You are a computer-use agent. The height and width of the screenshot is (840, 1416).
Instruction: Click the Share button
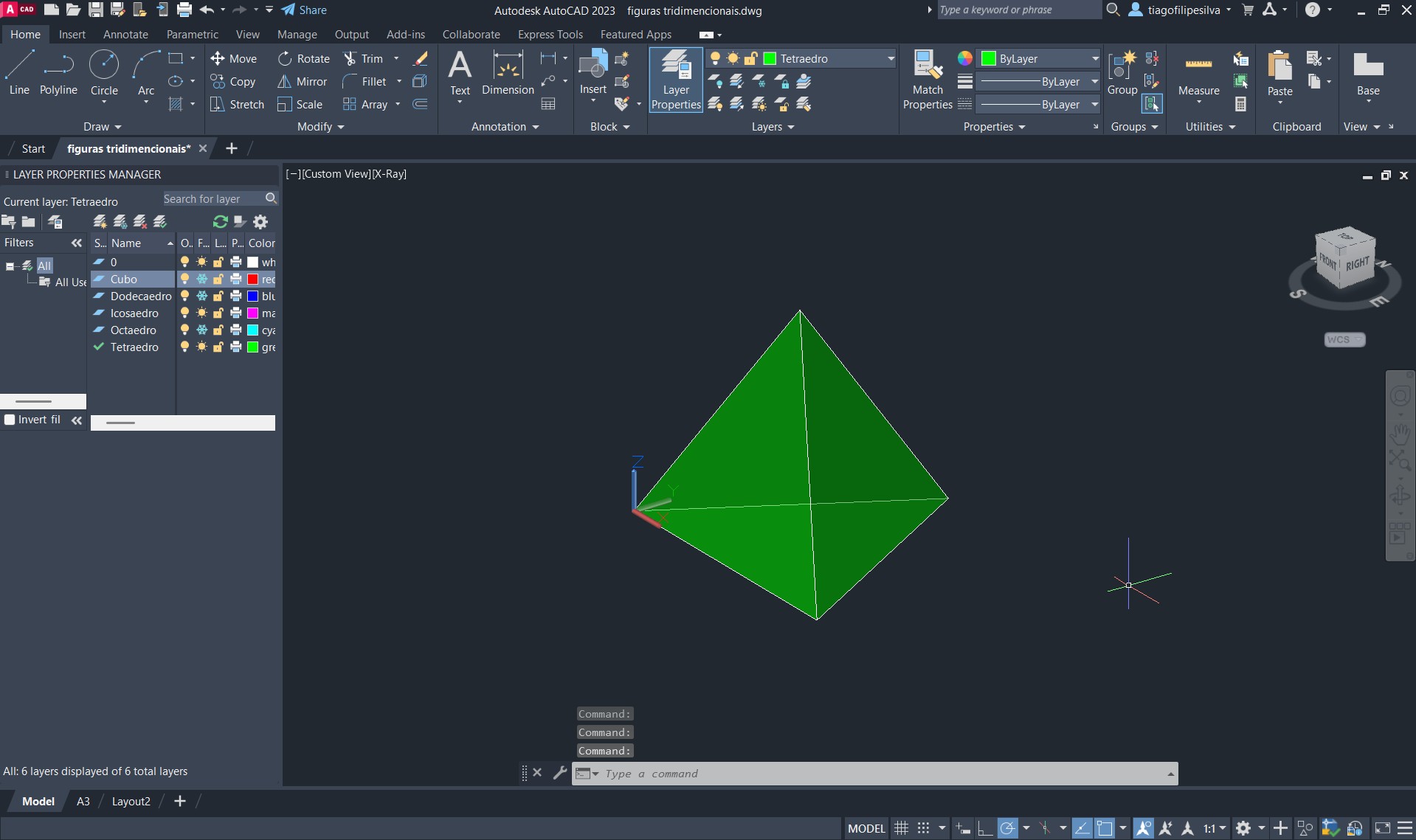[x=304, y=10]
